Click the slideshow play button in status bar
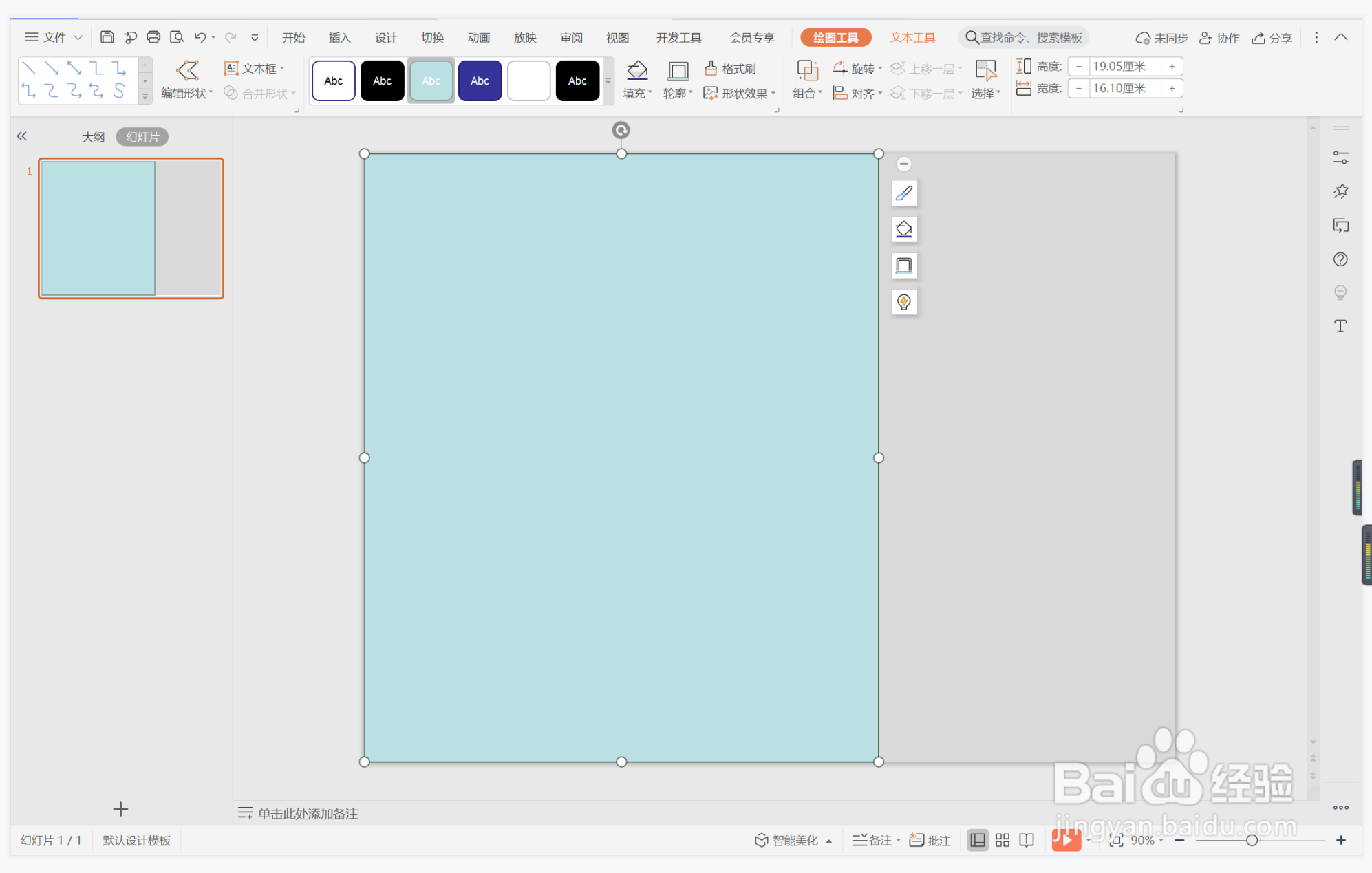1372x873 pixels. 1066,840
